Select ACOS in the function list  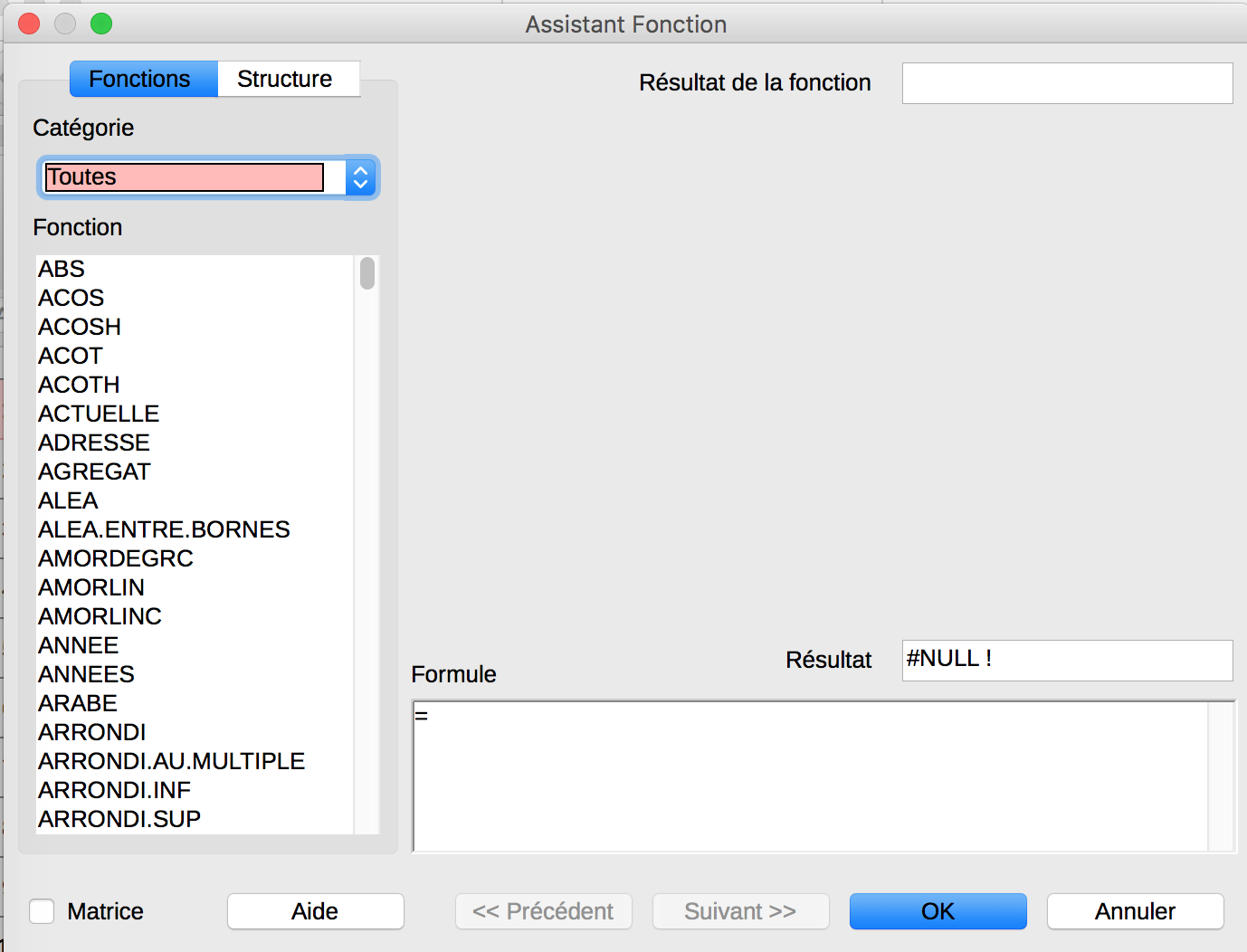point(195,298)
